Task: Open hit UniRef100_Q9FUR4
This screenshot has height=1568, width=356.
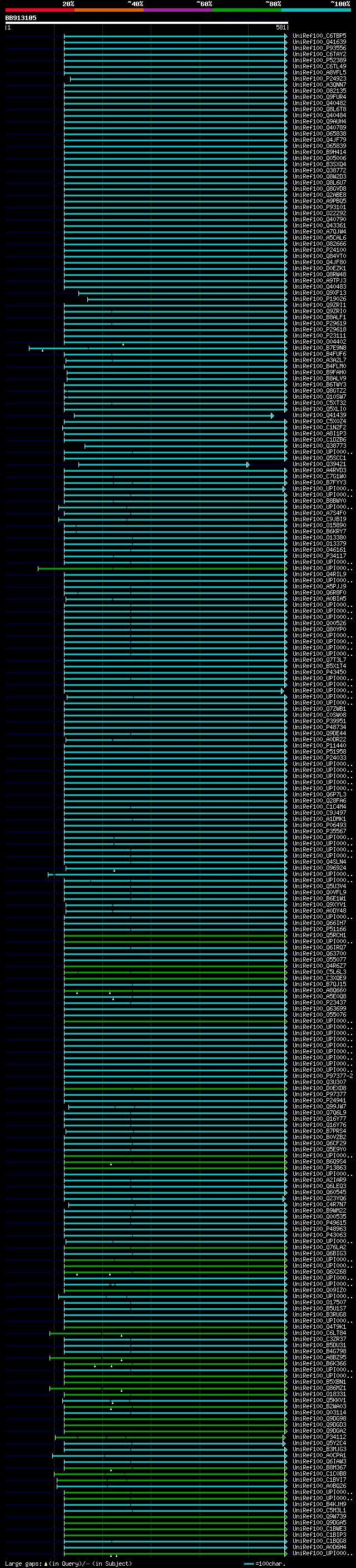Action: point(319,97)
